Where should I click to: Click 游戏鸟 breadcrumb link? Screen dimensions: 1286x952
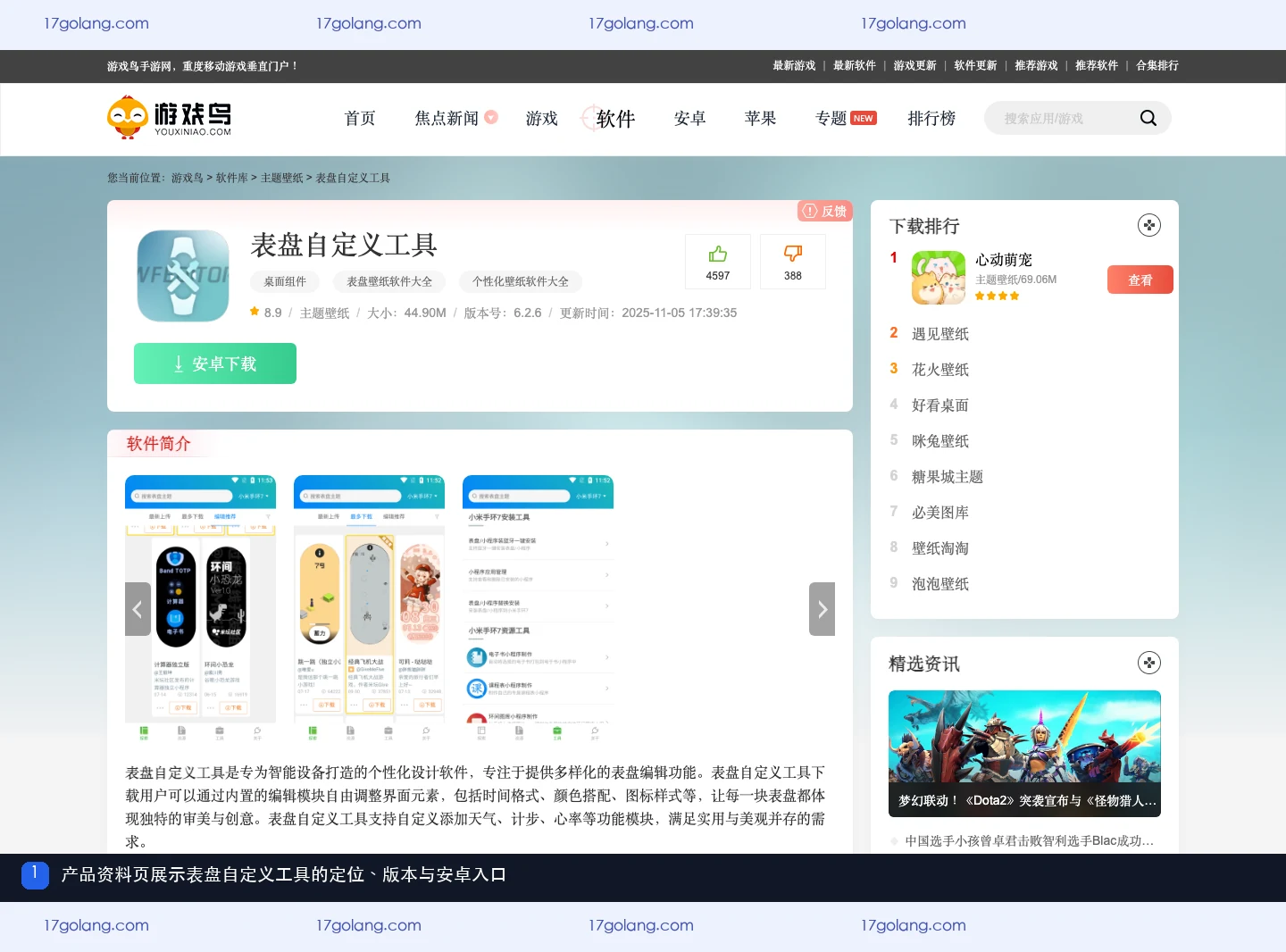pyautogui.click(x=188, y=178)
